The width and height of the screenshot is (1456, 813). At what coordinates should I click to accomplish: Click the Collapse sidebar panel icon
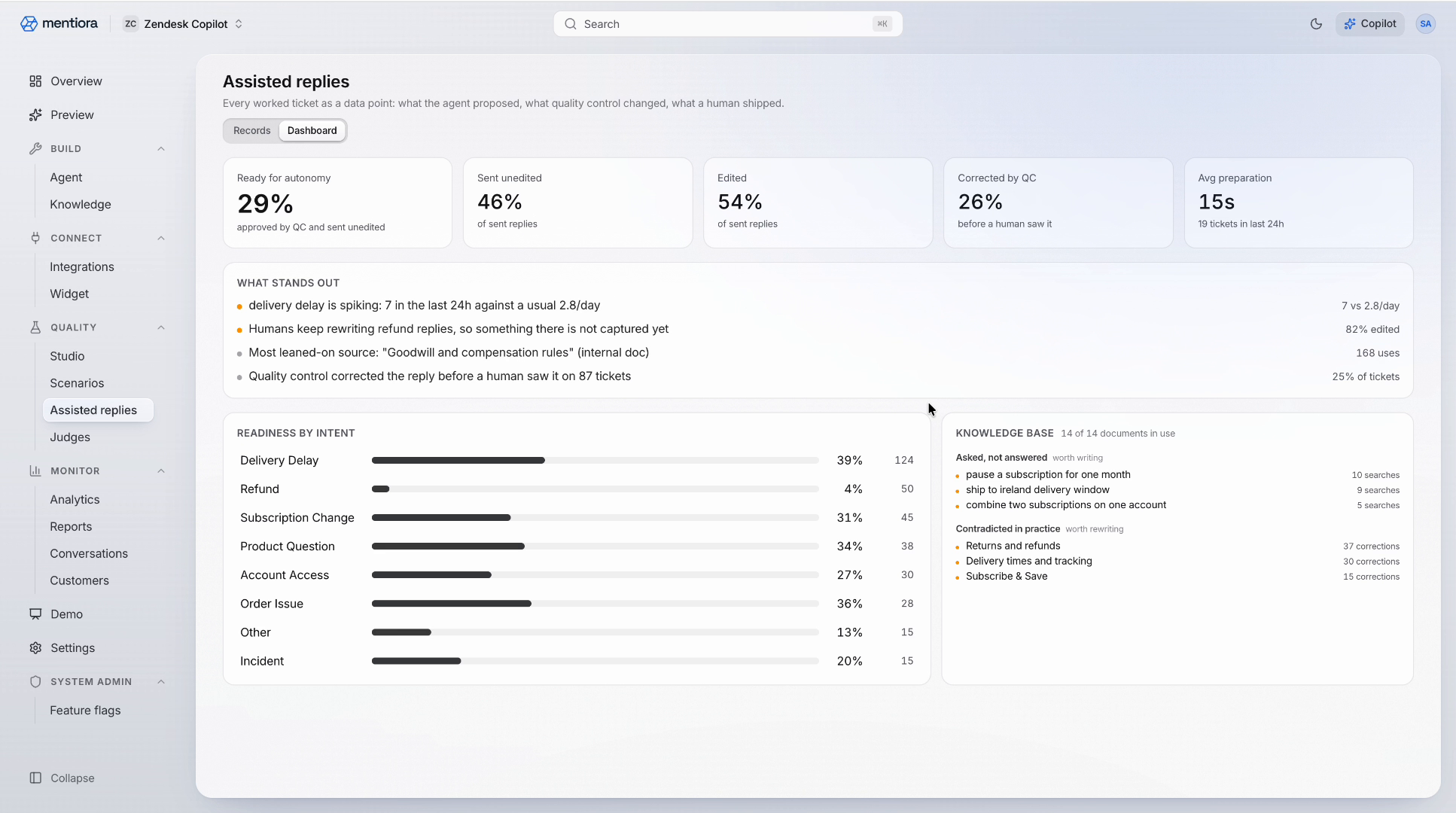[x=35, y=778]
